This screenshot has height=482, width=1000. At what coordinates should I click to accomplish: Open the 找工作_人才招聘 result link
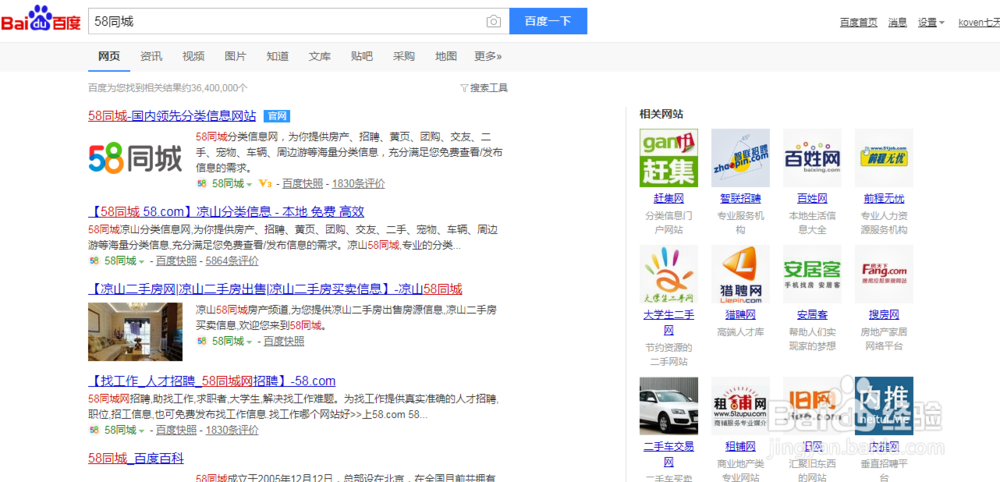(212, 381)
